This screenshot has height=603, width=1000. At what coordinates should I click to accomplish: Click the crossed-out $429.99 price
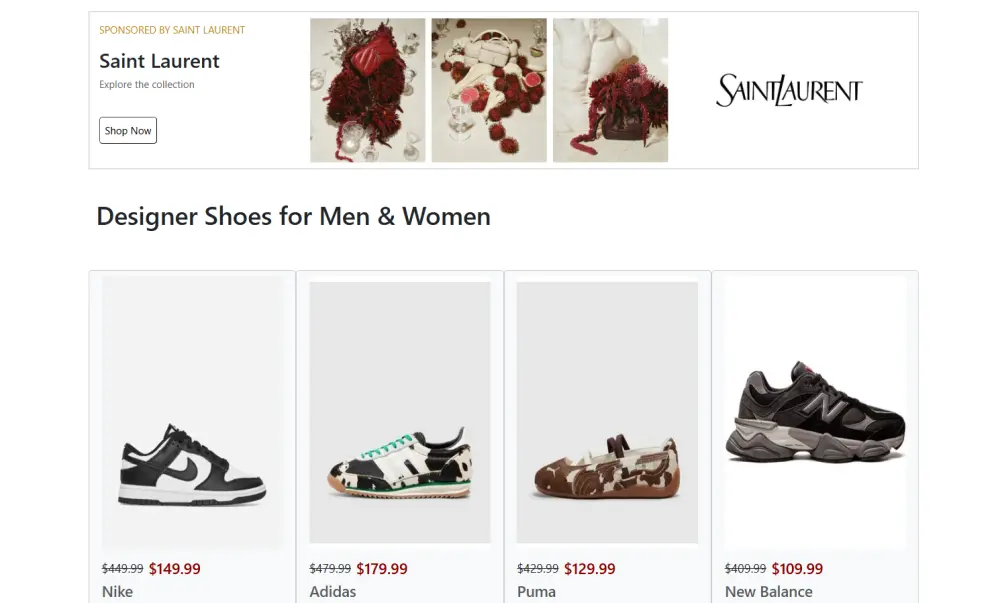pos(538,569)
